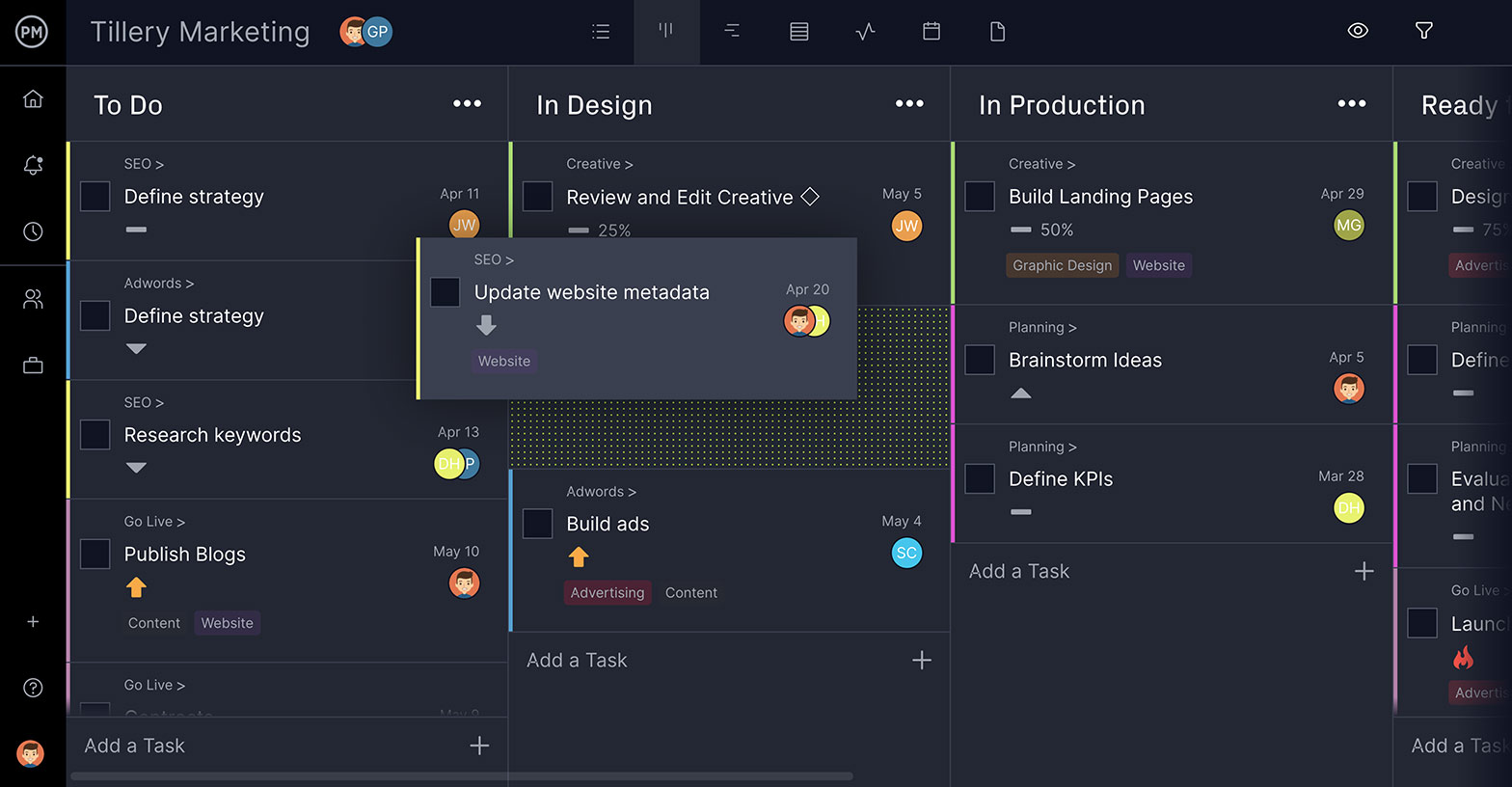Tick the Build ads task checkbox
1512x787 pixels.
(537, 524)
